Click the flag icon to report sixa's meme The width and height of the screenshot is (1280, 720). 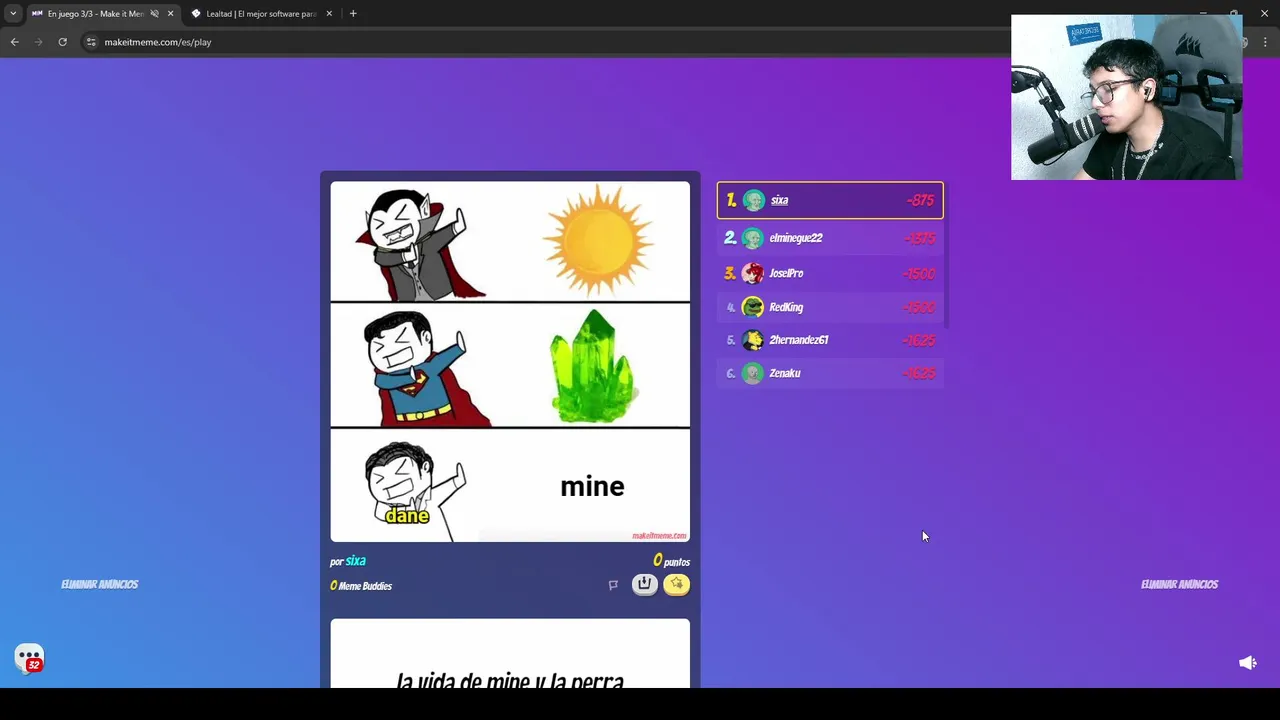pyautogui.click(x=613, y=585)
